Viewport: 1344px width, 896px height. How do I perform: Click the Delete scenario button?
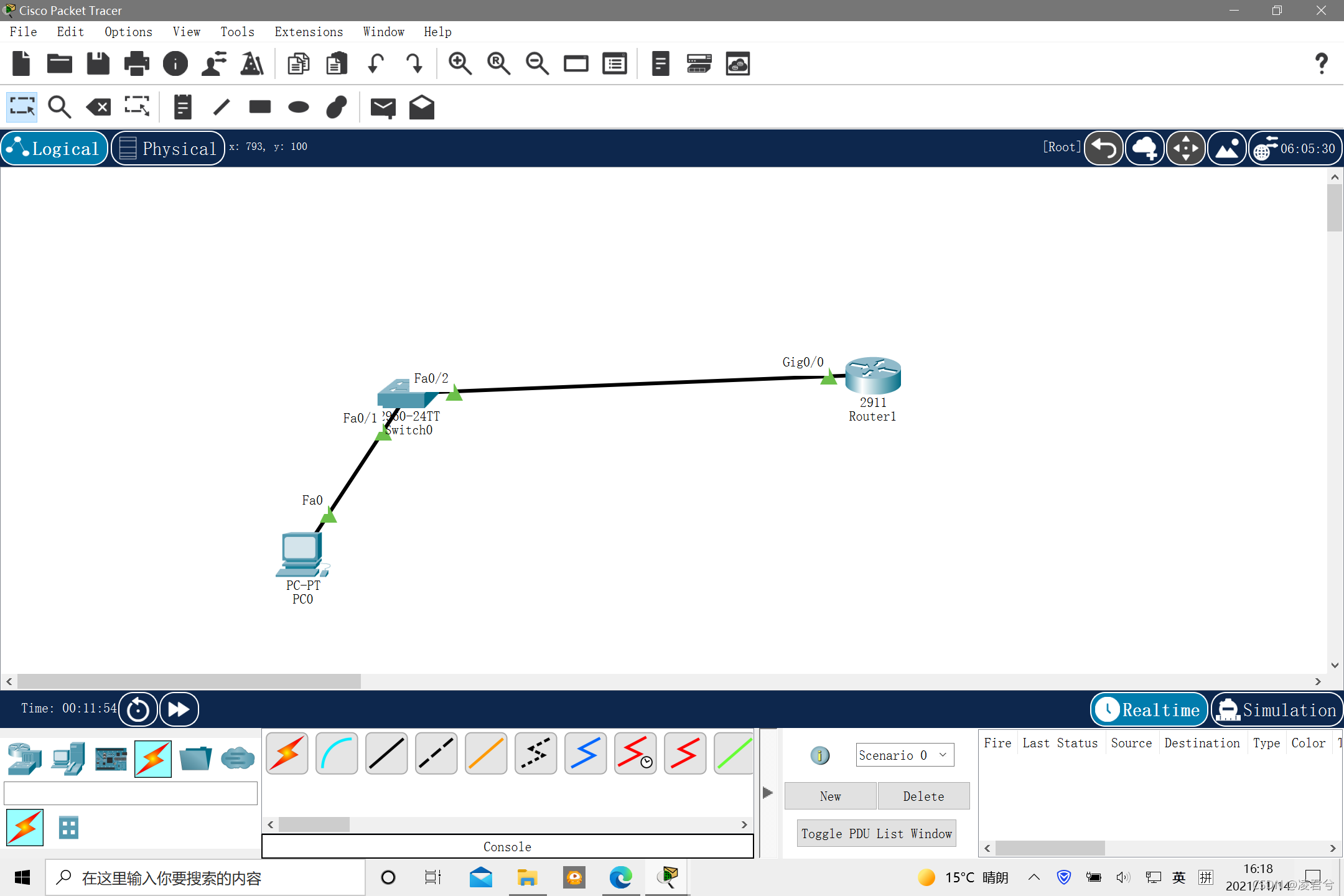922,796
